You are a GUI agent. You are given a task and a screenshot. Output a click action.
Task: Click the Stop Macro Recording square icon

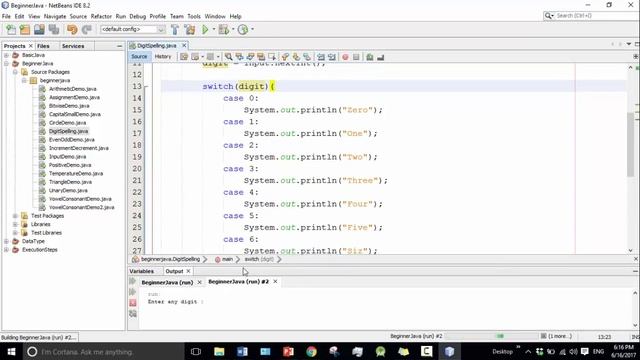(x=356, y=57)
